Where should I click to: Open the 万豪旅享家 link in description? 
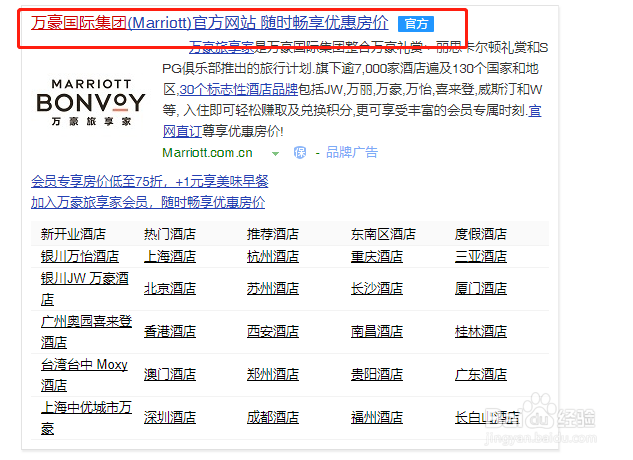pos(221,47)
